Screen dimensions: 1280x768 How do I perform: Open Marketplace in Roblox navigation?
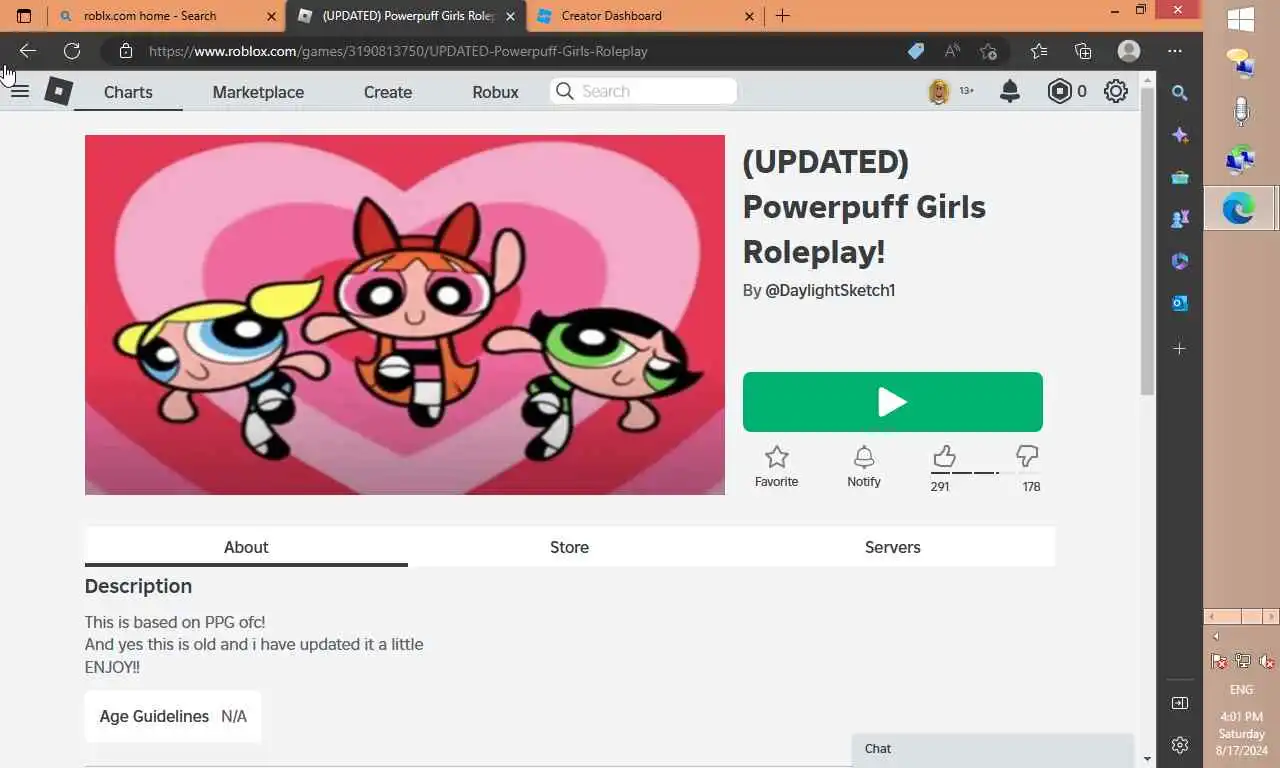click(258, 92)
